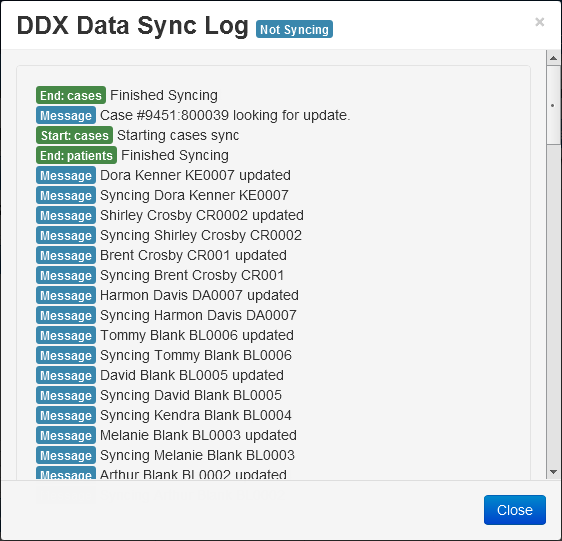Click scrollbar up arrow
Image resolution: width=562 pixels, height=541 pixels.
pyautogui.click(x=553, y=58)
